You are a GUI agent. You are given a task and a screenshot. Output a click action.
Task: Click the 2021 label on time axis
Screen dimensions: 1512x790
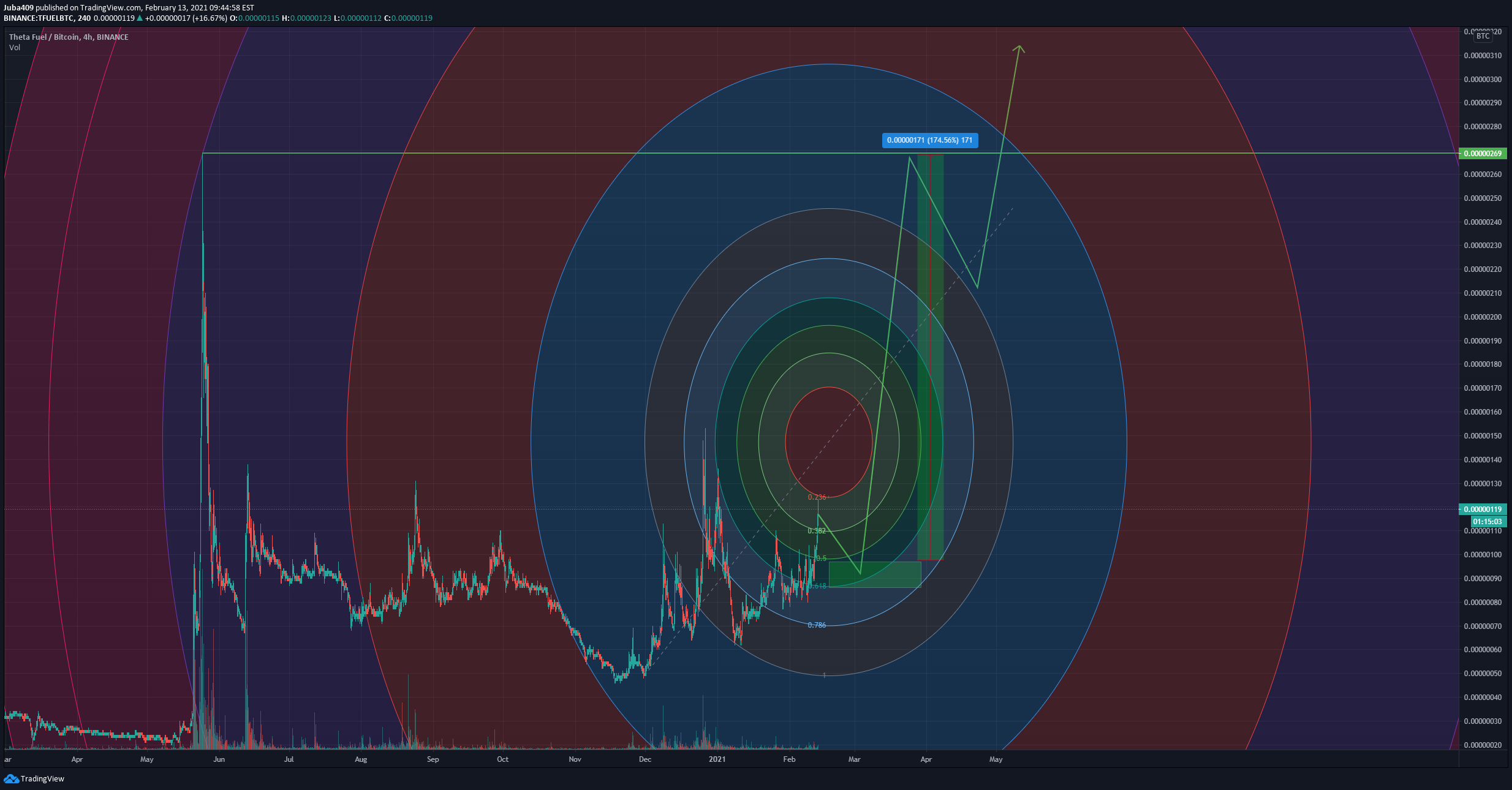tap(717, 759)
